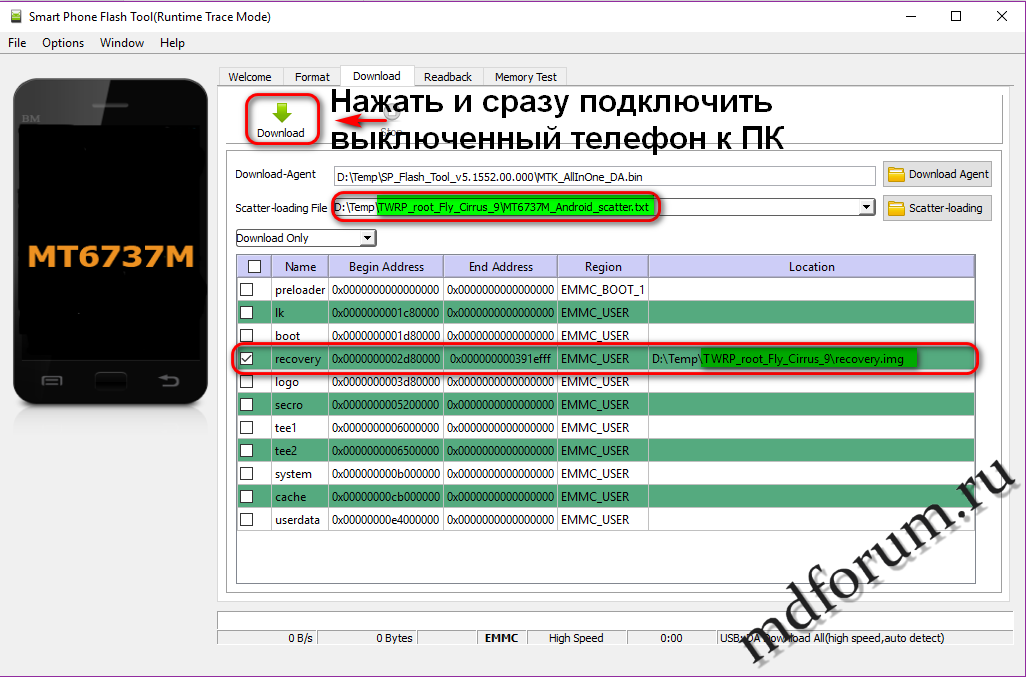
Task: Switch to the Readback tab
Action: pos(448,77)
